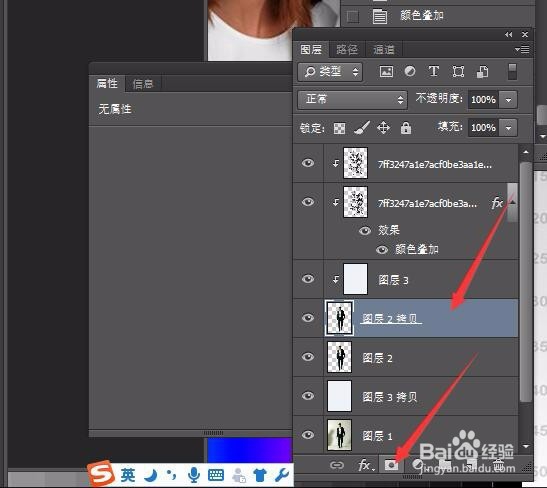The image size is (547, 488).
Task: Select the 图层 2 layer name
Action: [377, 358]
